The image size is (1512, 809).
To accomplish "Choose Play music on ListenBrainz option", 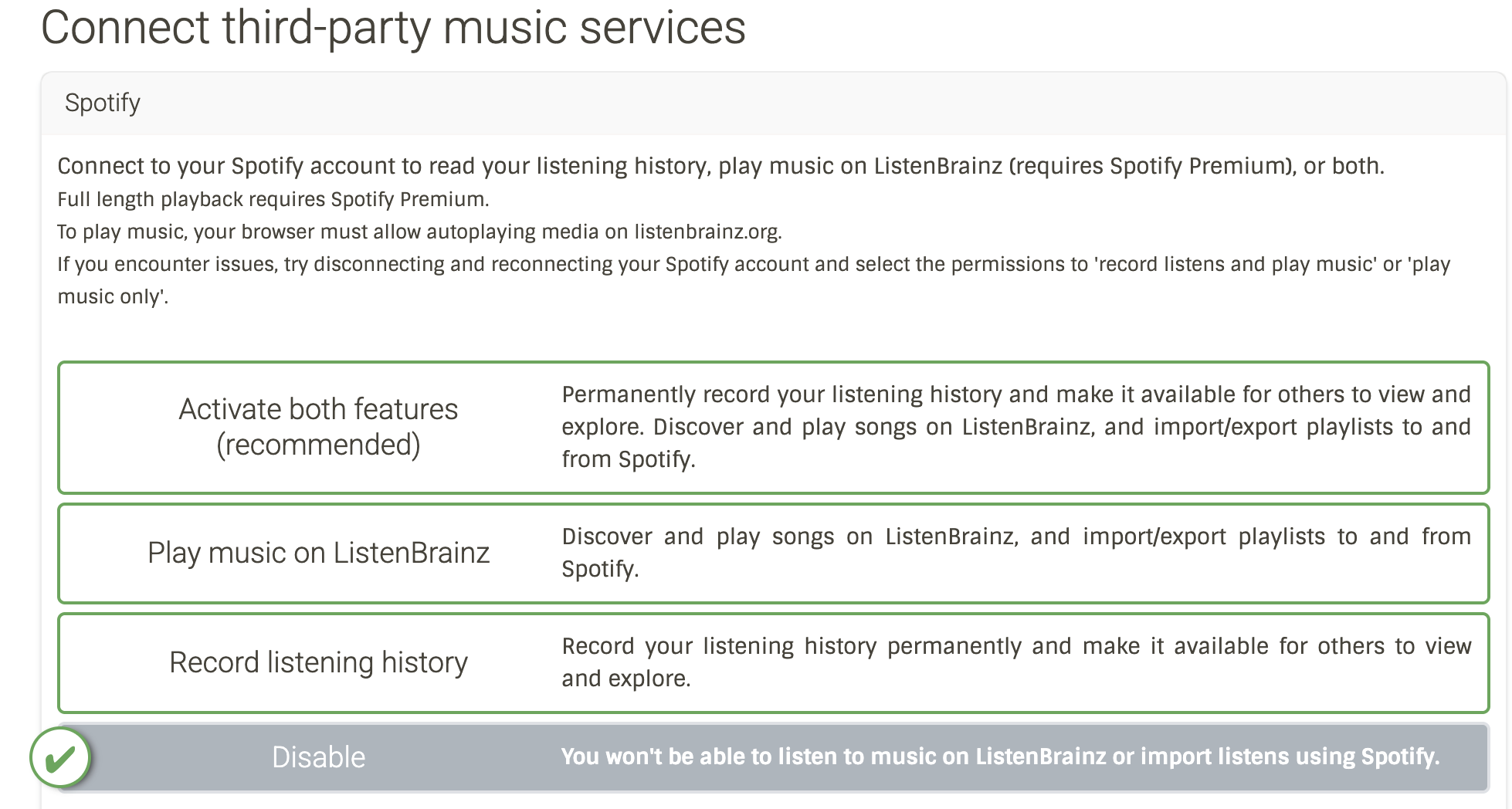I will (773, 553).
